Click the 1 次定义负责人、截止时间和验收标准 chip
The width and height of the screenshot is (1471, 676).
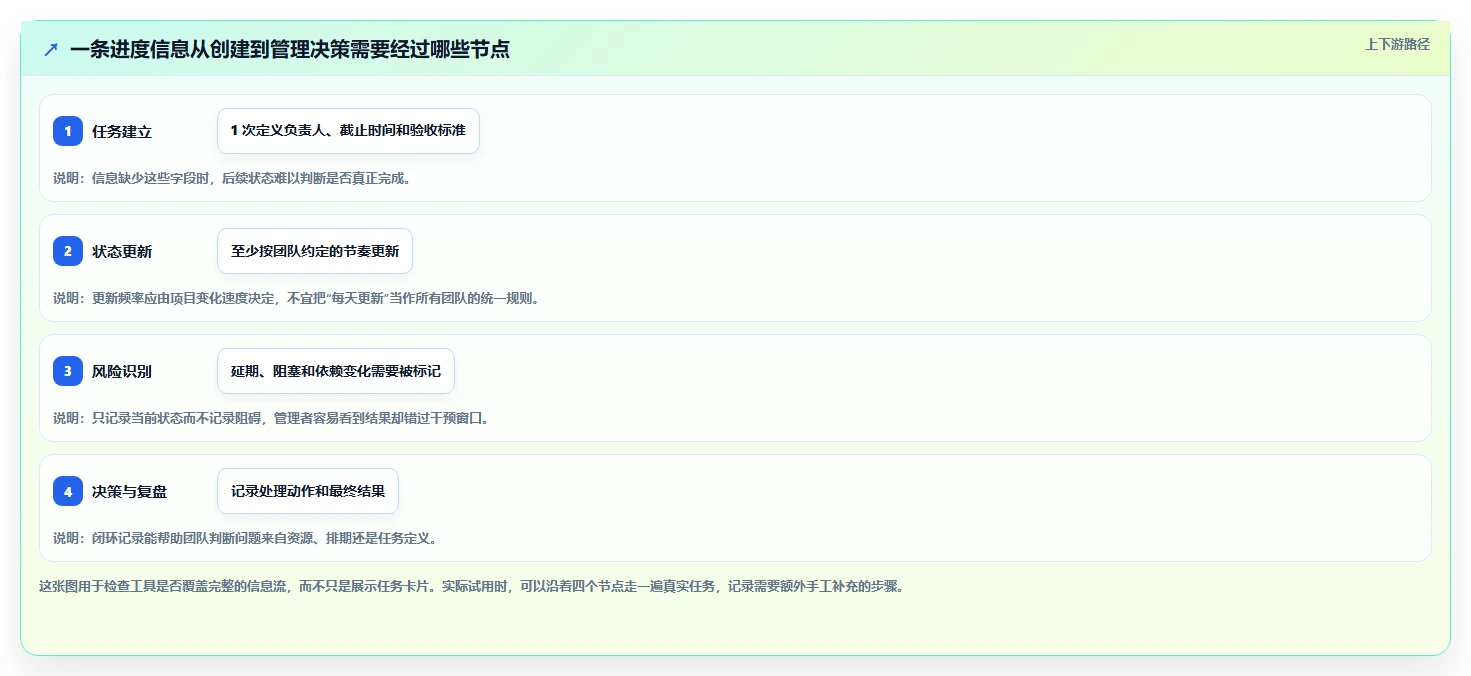tap(348, 131)
